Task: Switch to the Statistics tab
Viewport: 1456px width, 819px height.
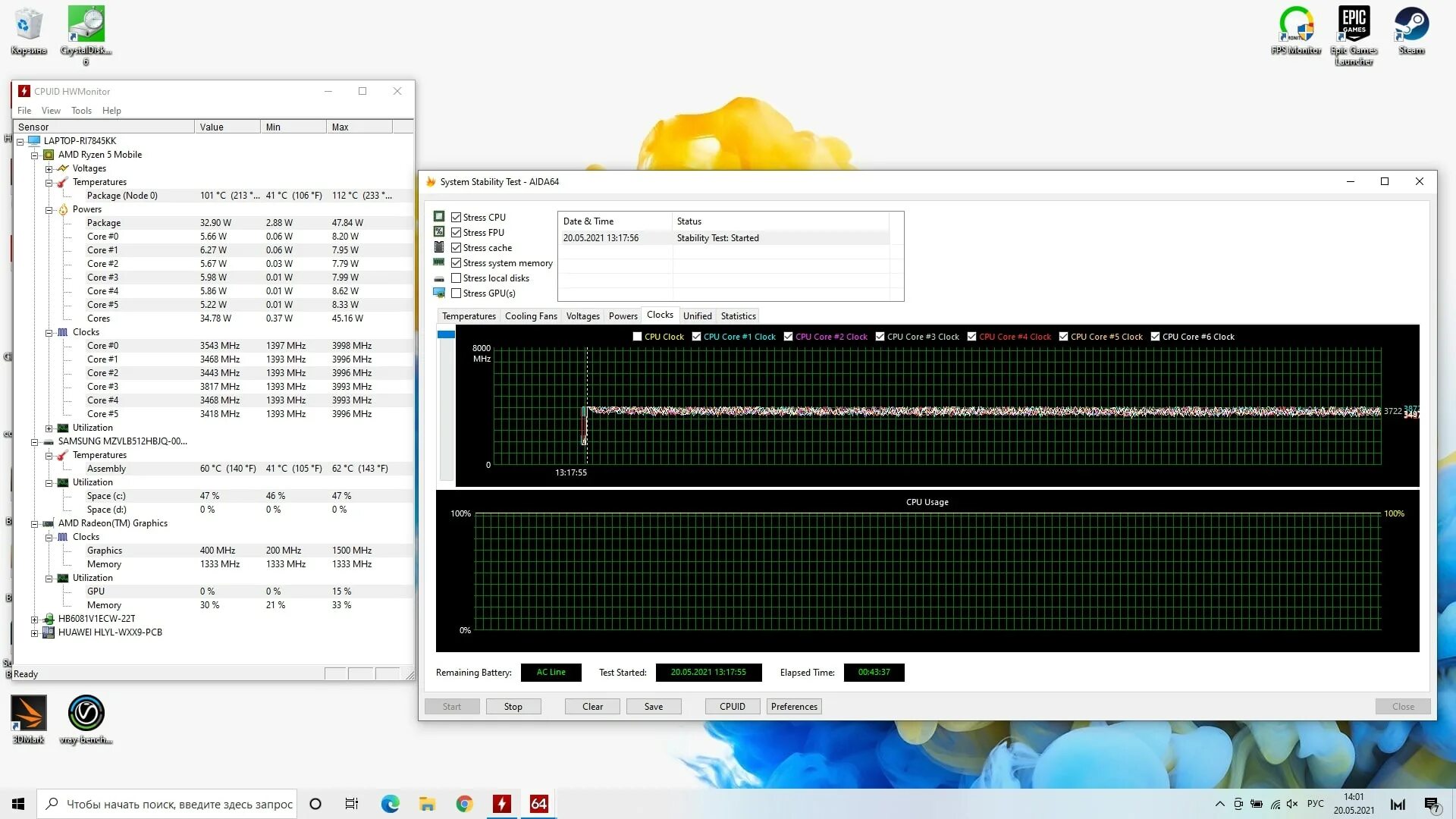Action: click(x=738, y=316)
